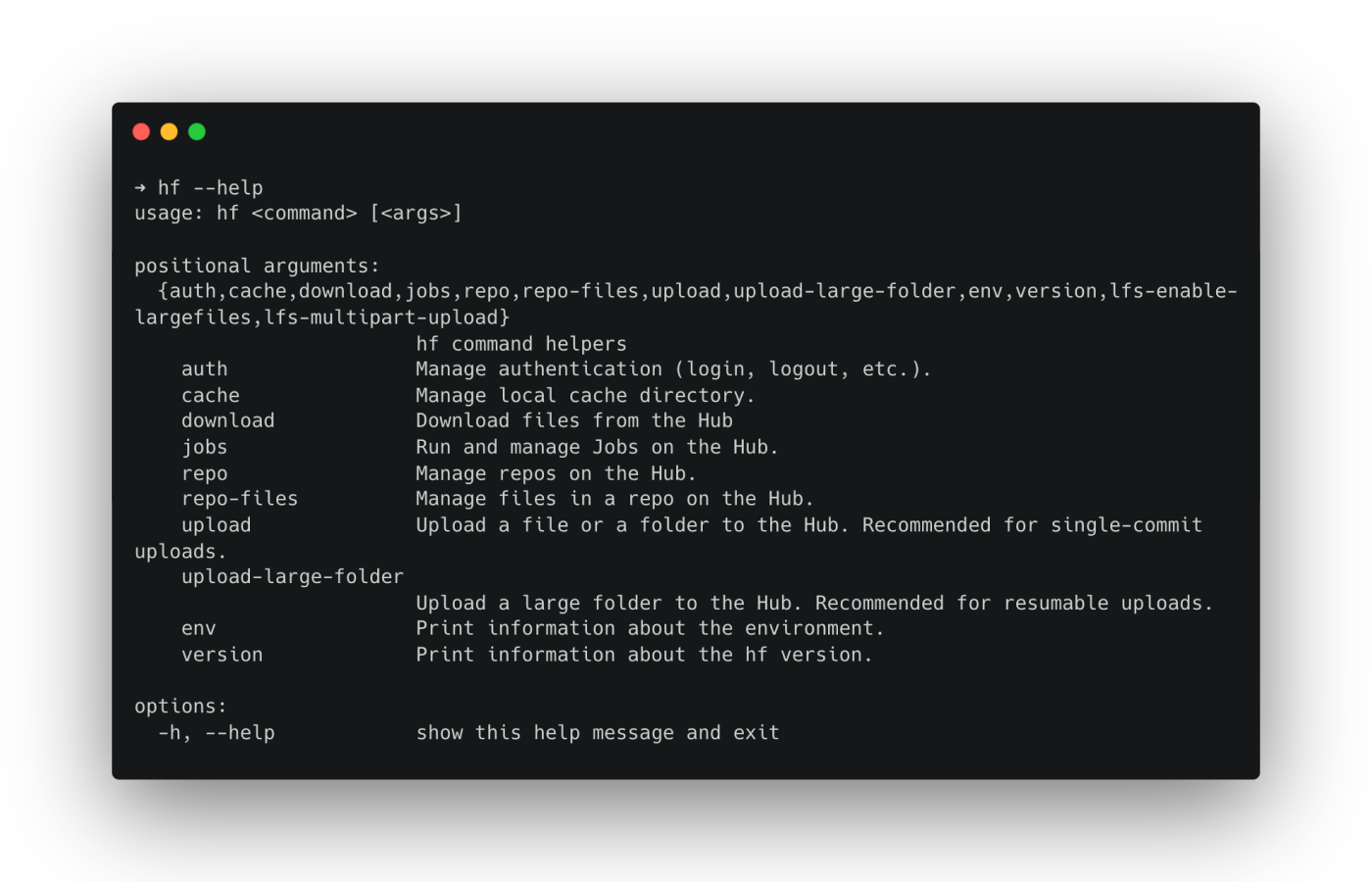Click the yellow minimize window button
Screen dimensions: 1372x882
tap(169, 131)
